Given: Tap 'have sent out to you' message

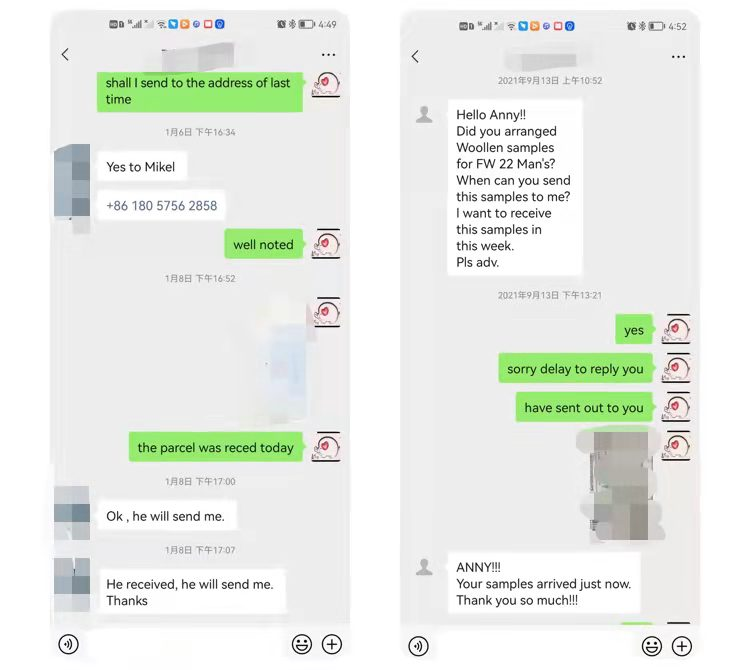Looking at the screenshot, I should [584, 407].
